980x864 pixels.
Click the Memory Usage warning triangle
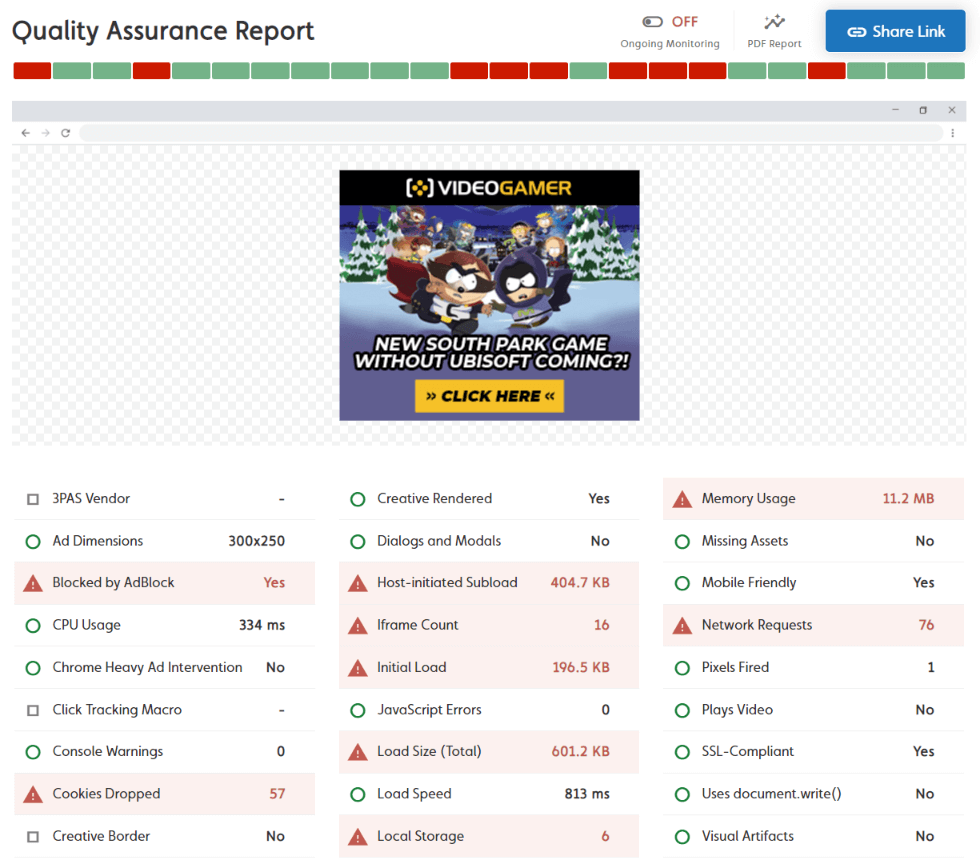682,499
